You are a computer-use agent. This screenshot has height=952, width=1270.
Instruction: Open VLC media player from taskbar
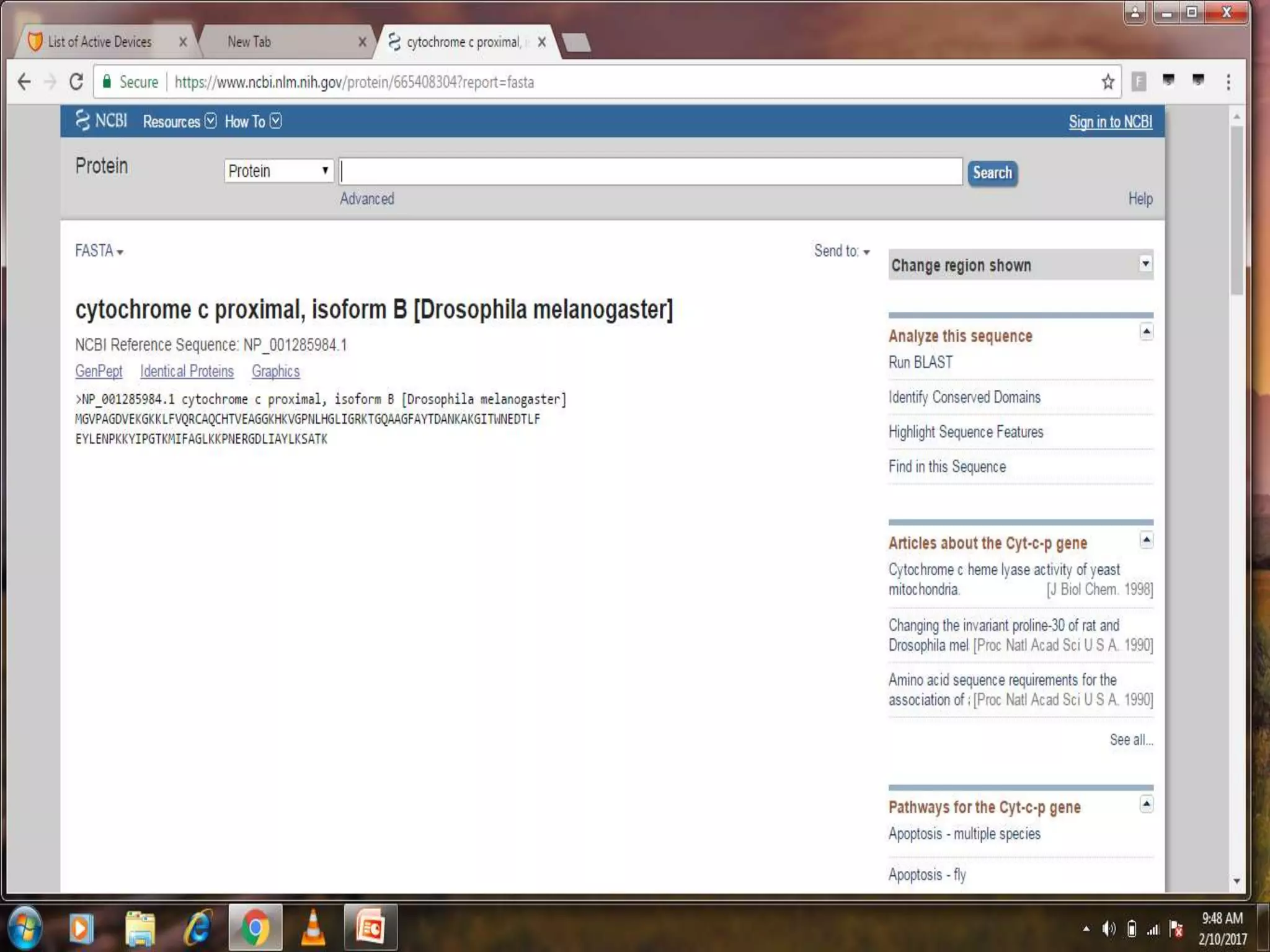[x=313, y=928]
